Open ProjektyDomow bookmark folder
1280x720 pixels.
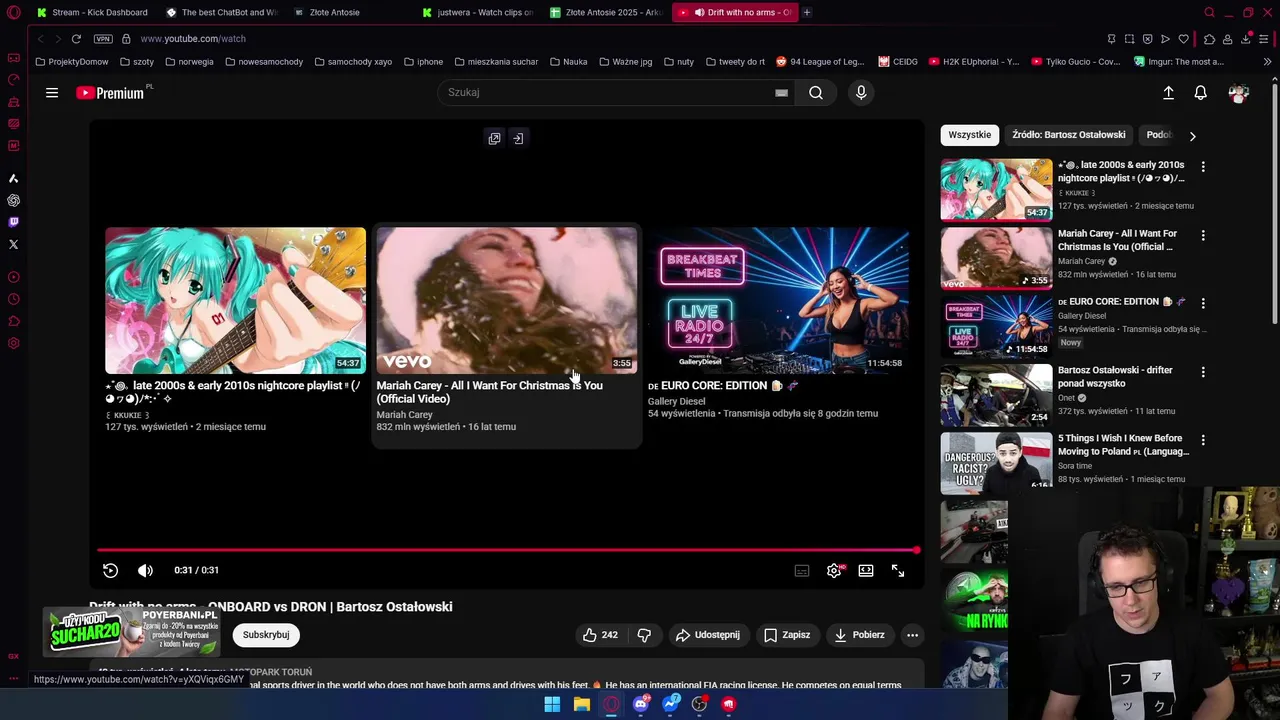[x=72, y=62]
